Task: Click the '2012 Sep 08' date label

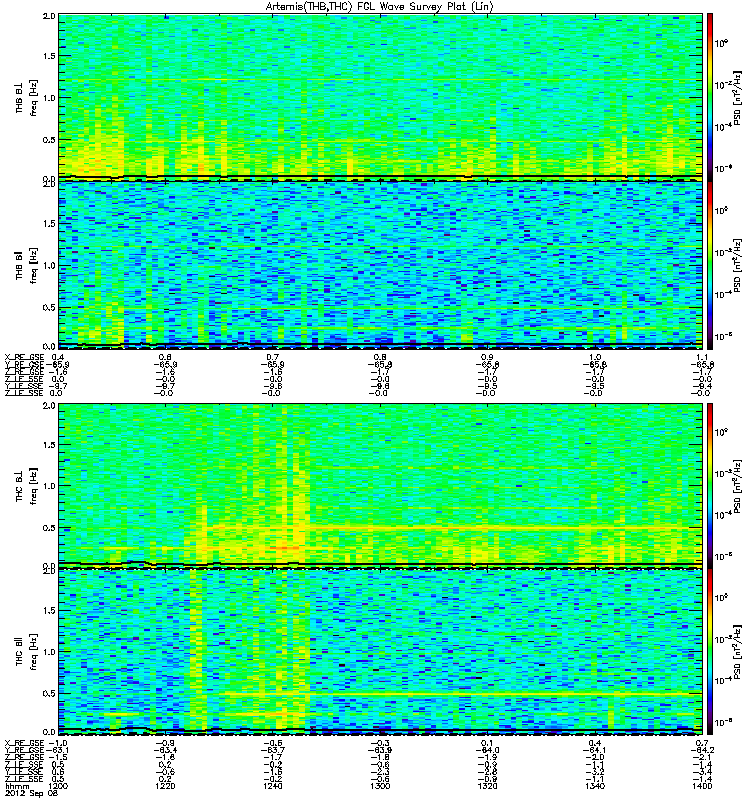Action: click(32, 793)
